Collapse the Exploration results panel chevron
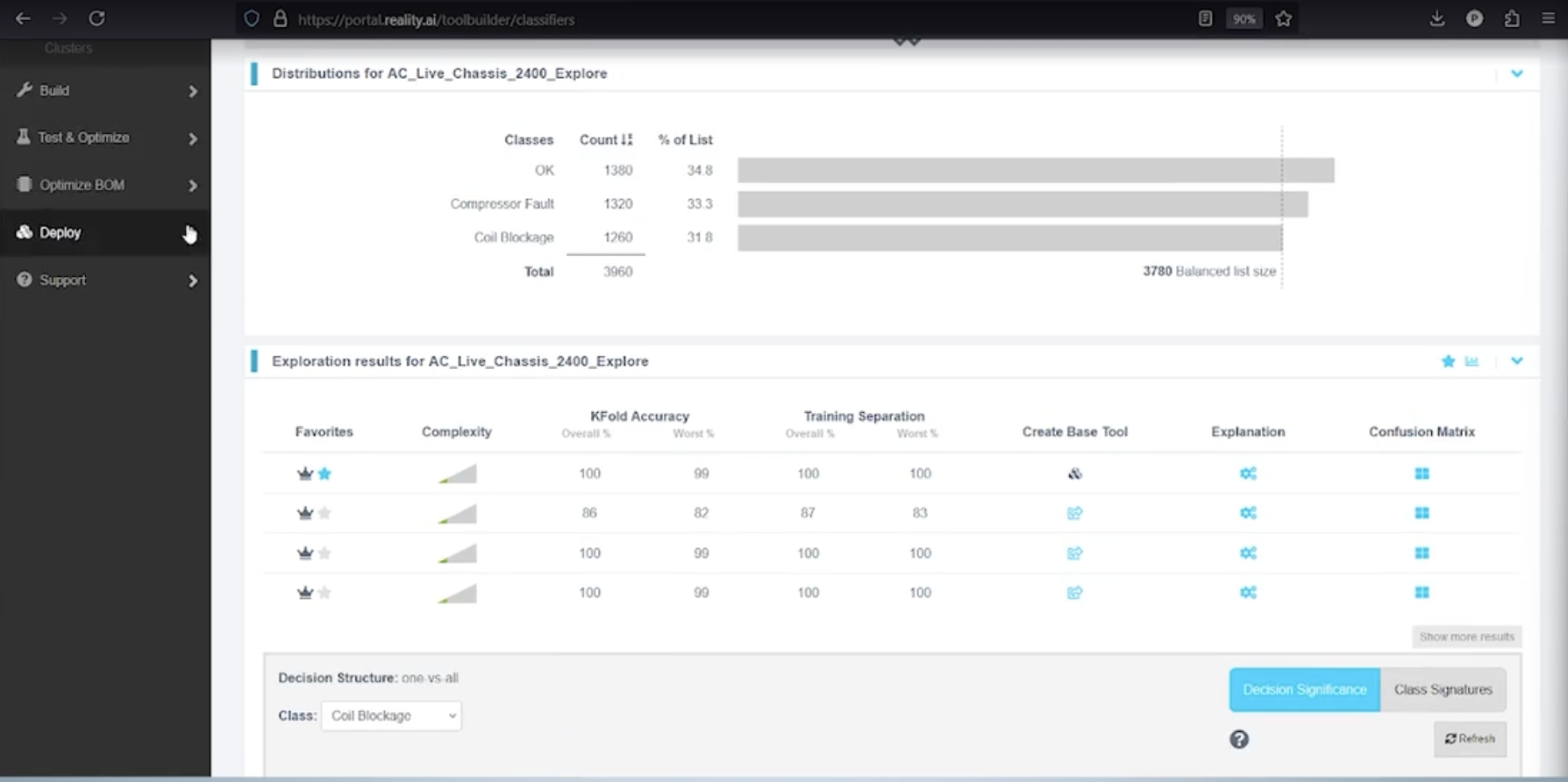Screen dimensions: 1568x782 pos(1517,361)
